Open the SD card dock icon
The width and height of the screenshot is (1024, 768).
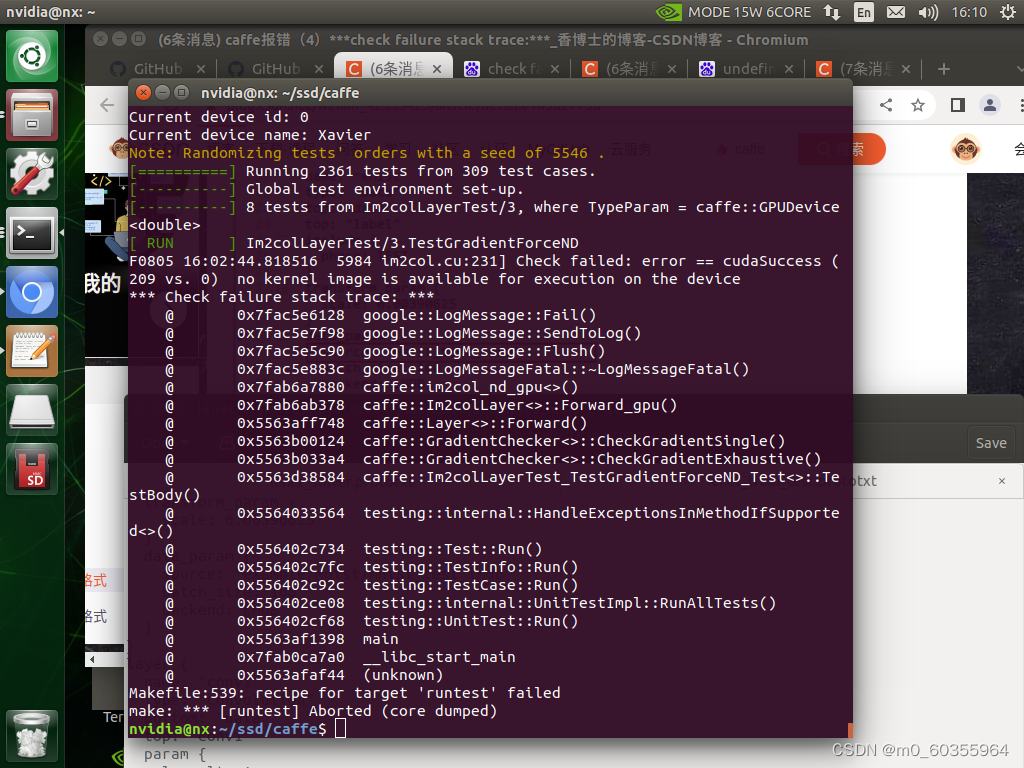click(32, 469)
